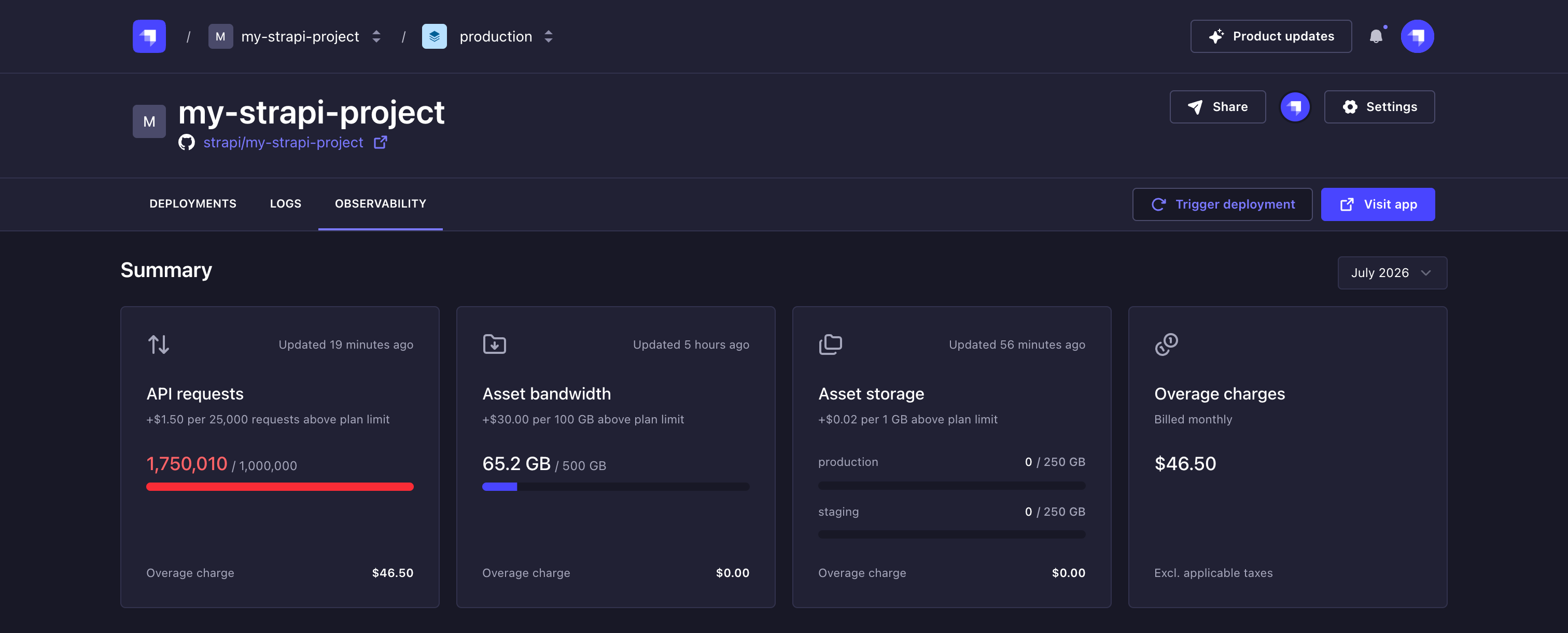Click the staging storage row label

tap(838, 513)
